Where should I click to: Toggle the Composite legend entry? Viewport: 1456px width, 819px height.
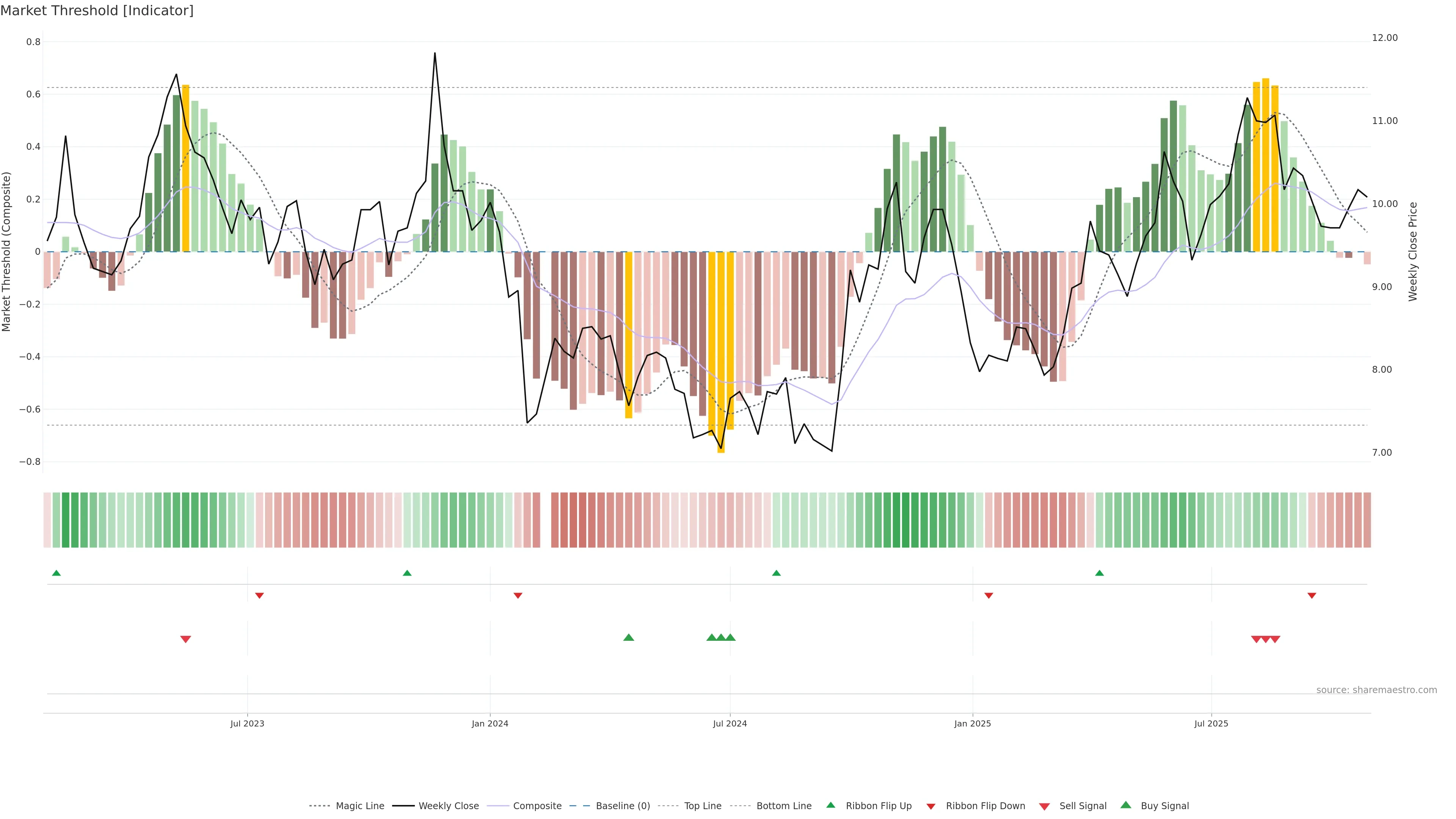tap(537, 806)
